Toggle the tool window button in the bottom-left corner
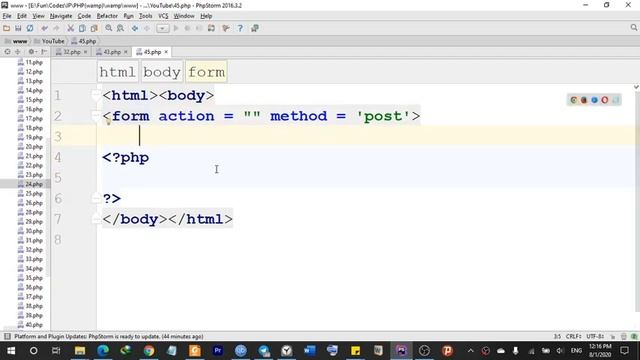Screen dimensions: 640x360 tap(7, 336)
